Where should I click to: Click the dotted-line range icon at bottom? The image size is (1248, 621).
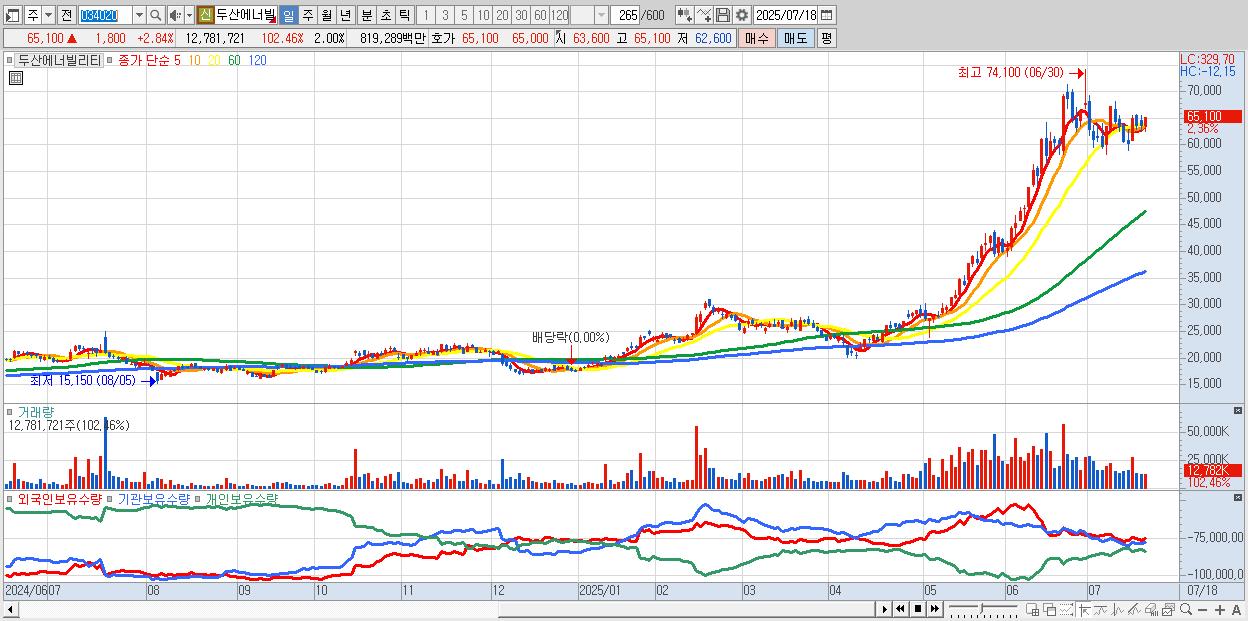coord(1066,610)
